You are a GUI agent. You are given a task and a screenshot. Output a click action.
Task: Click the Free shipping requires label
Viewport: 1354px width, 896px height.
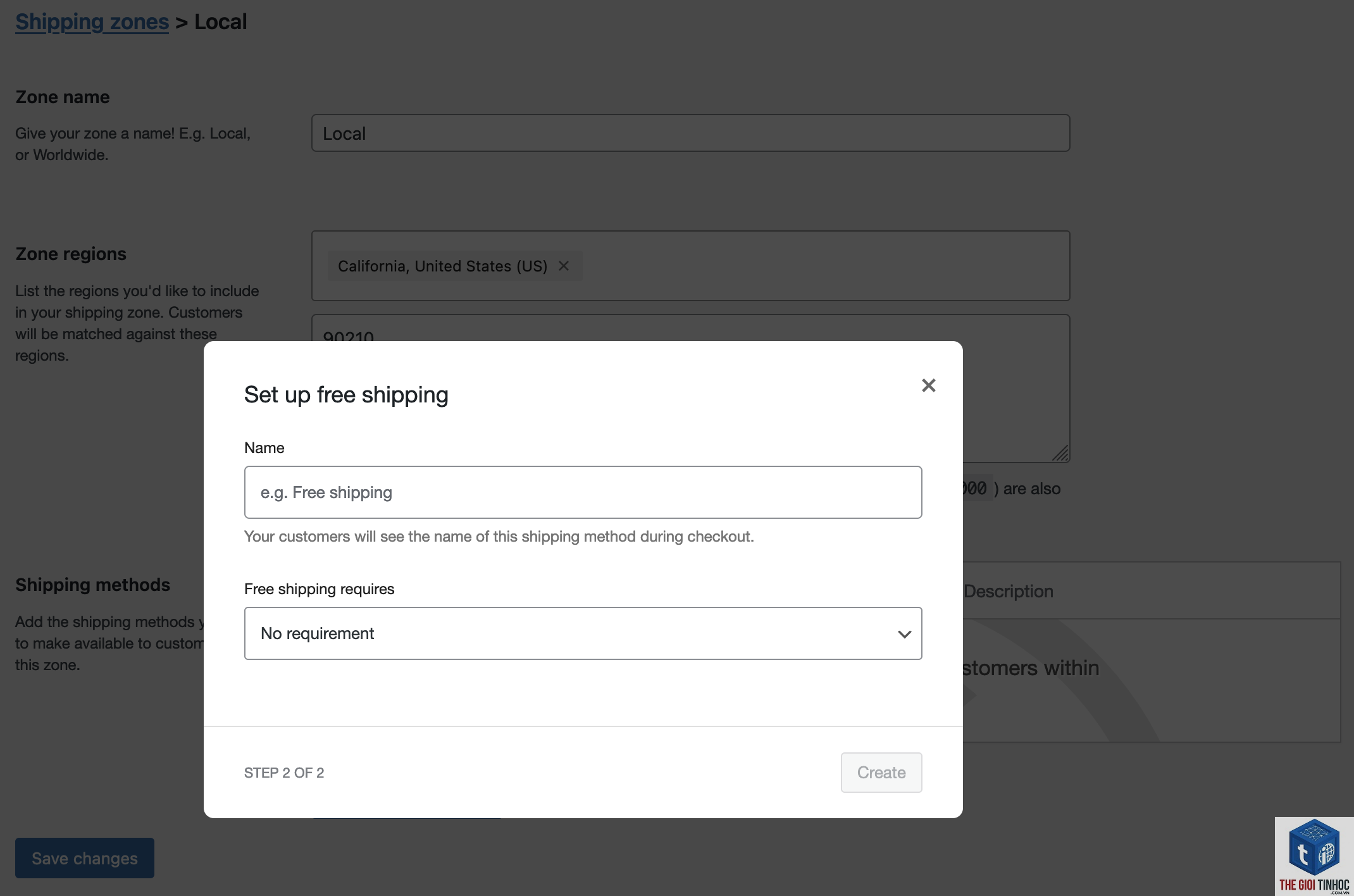[319, 589]
